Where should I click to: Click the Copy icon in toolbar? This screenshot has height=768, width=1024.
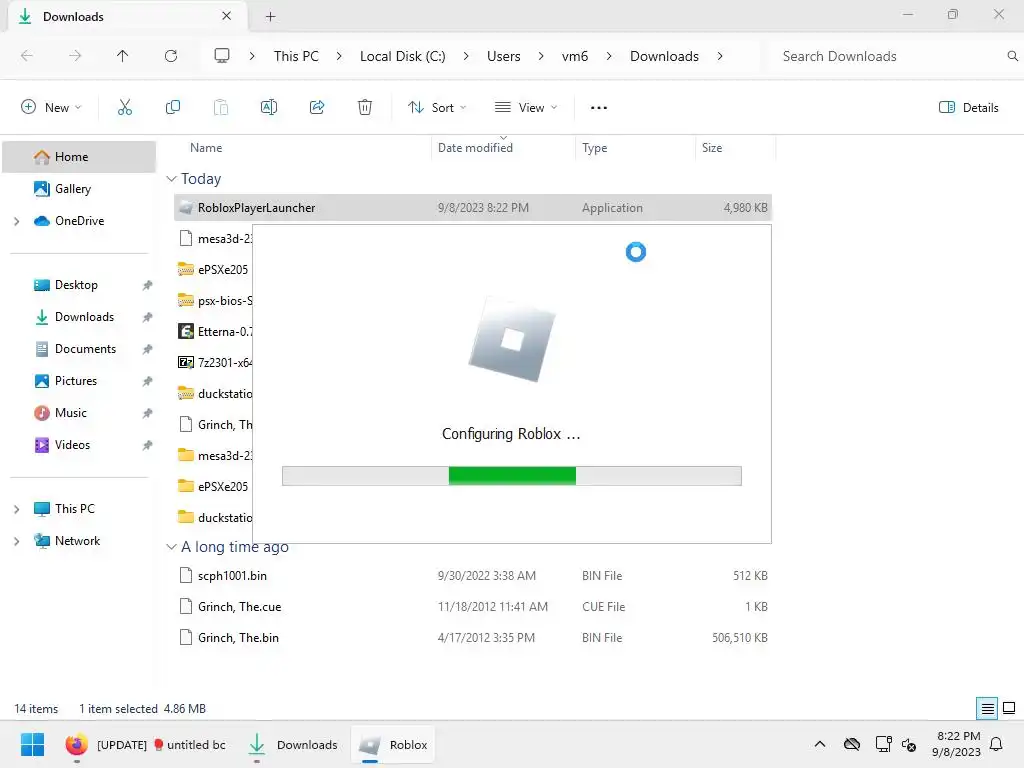173,108
